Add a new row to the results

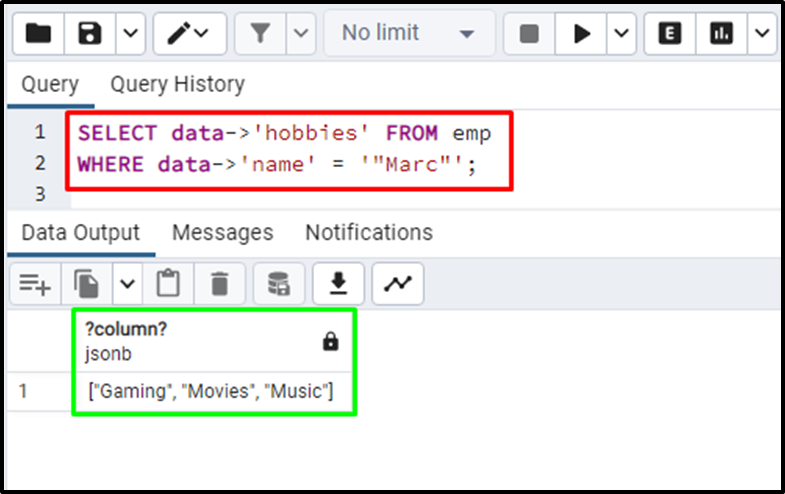pos(35,284)
